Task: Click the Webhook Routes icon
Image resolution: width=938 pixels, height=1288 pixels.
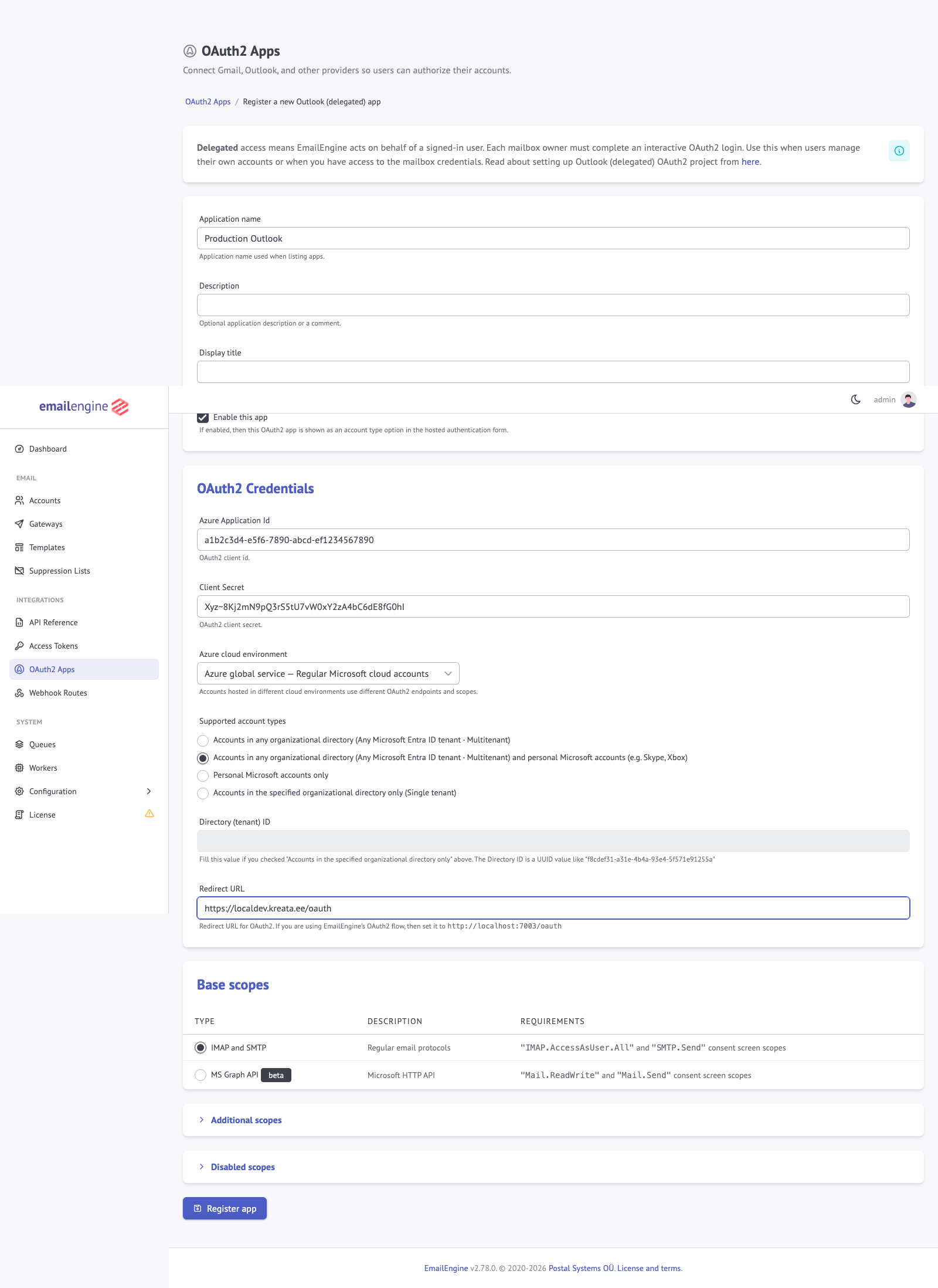Action: [x=19, y=693]
